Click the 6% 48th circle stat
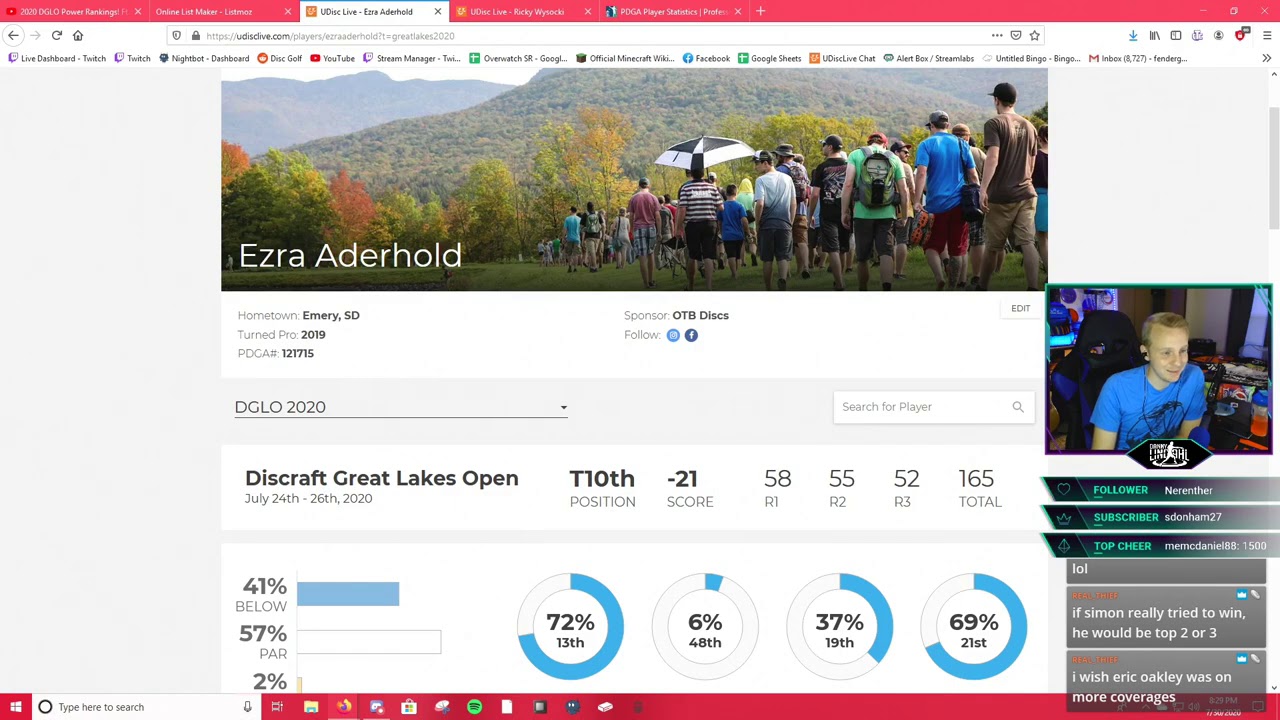 pyautogui.click(x=705, y=627)
